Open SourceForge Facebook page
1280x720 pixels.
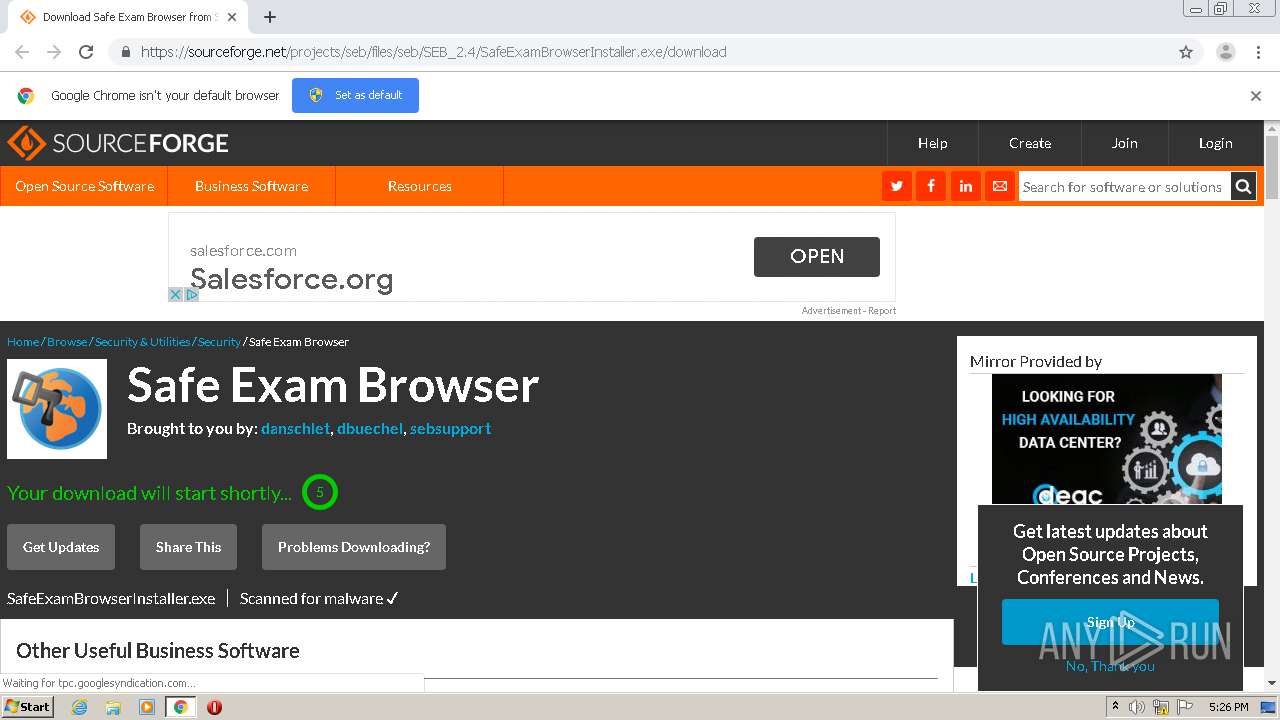point(931,186)
